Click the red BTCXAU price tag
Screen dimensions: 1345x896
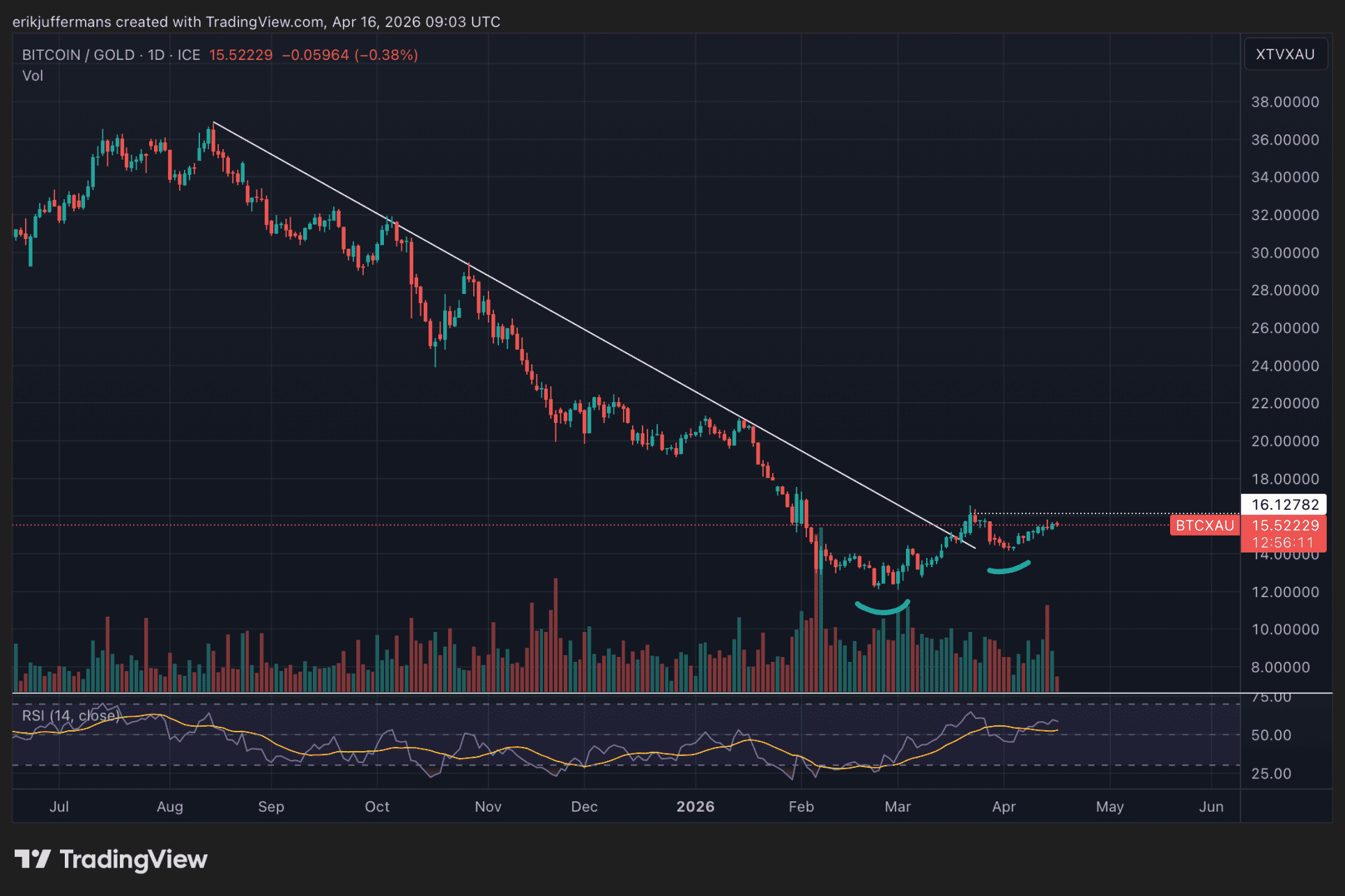pos(1204,525)
